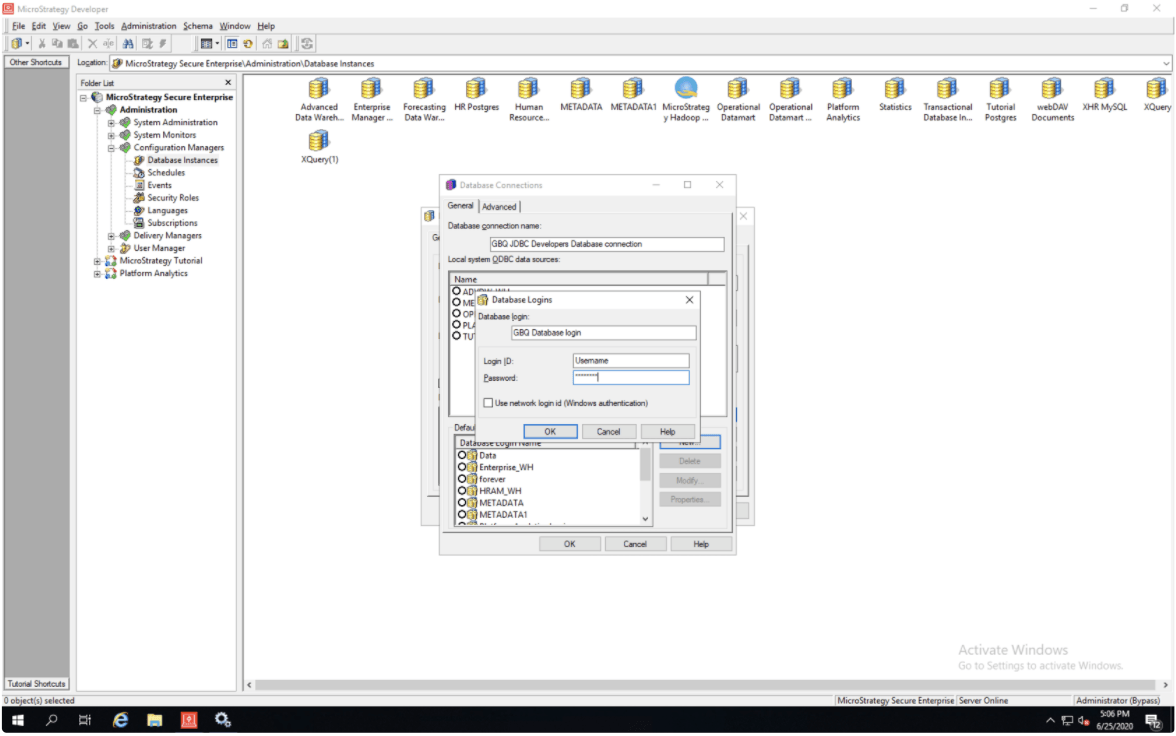Open the HR Postgres database instance
Screen dimensions: 1176x736
click(x=476, y=90)
